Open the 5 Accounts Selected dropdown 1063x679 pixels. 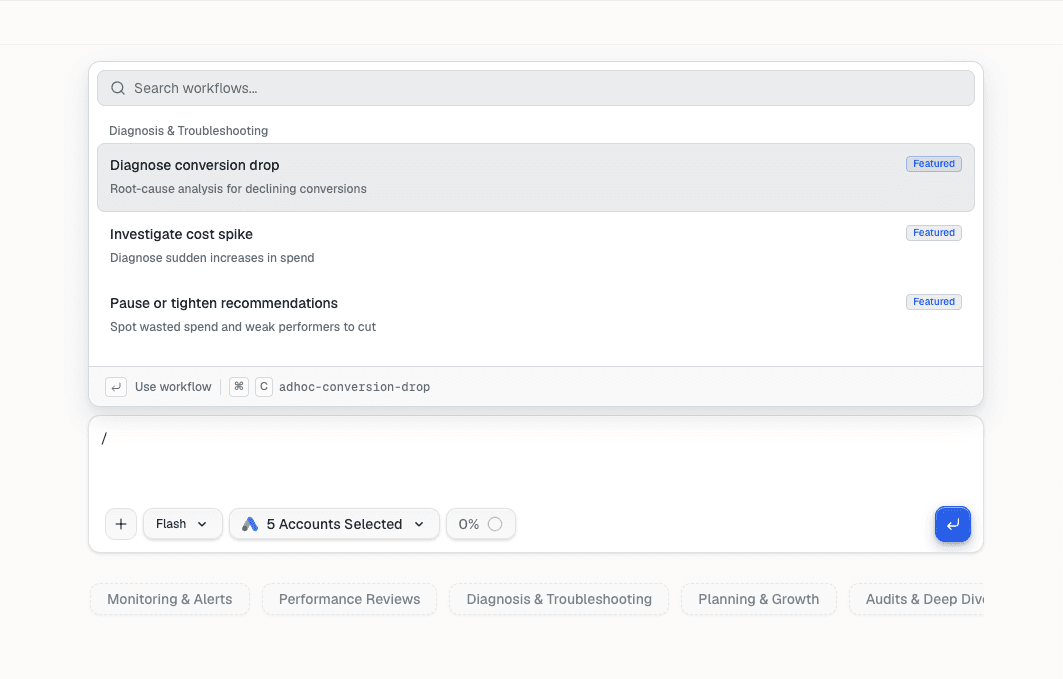point(334,524)
